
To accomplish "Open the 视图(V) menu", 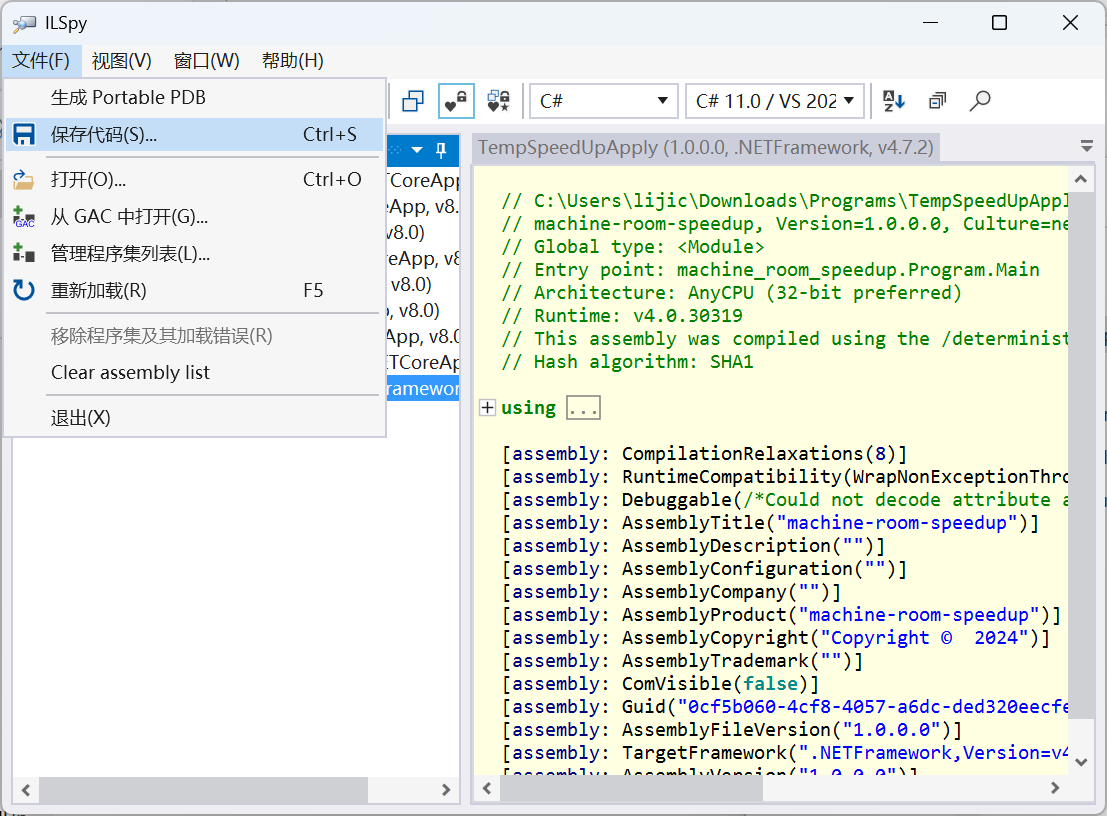I will 121,61.
